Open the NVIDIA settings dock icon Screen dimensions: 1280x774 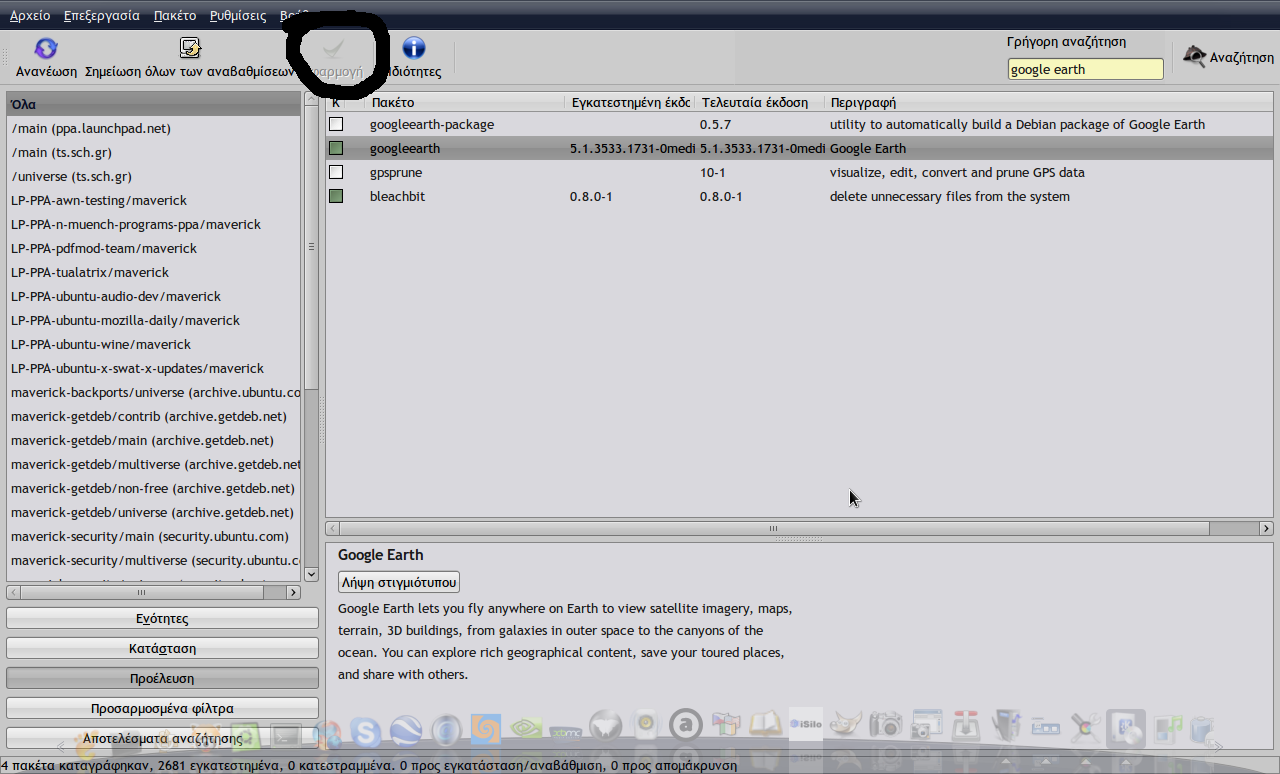pyautogui.click(x=526, y=729)
